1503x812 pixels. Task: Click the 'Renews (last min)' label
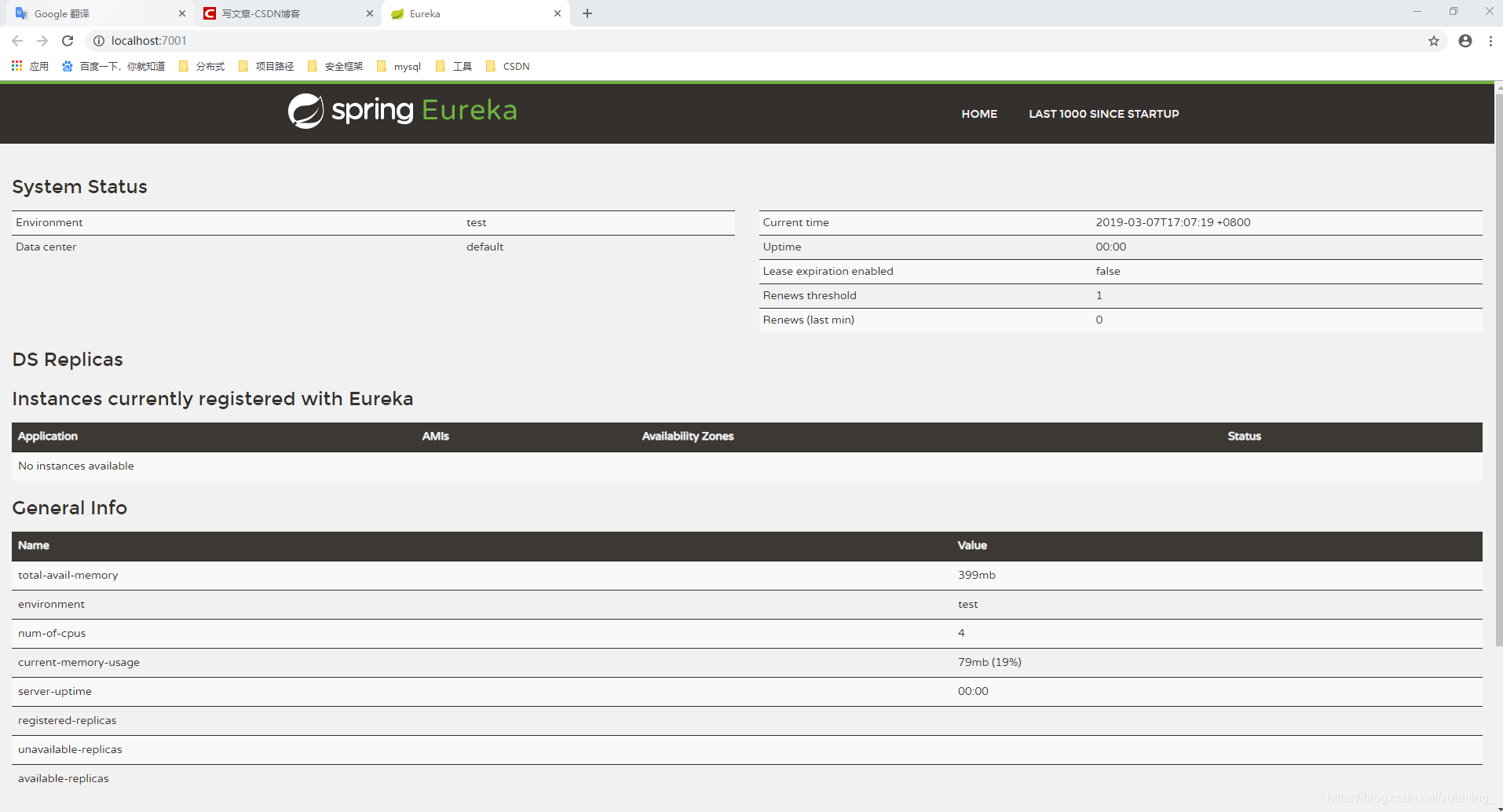coord(809,320)
